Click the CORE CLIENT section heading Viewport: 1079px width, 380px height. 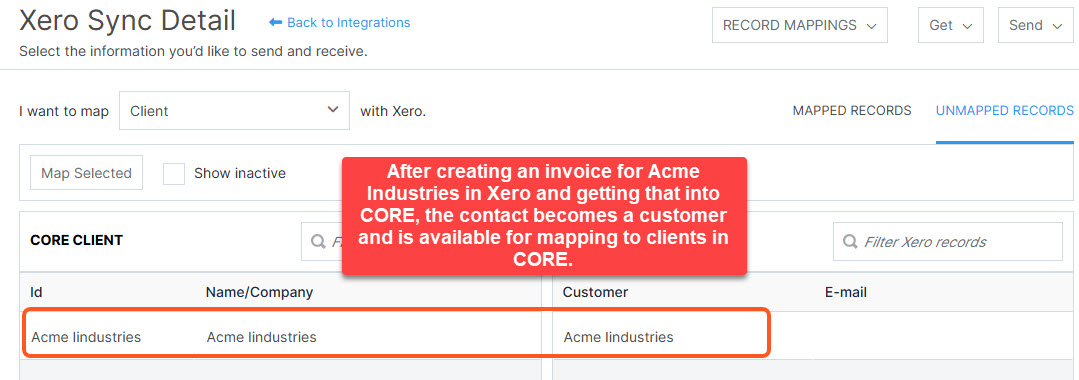click(76, 240)
